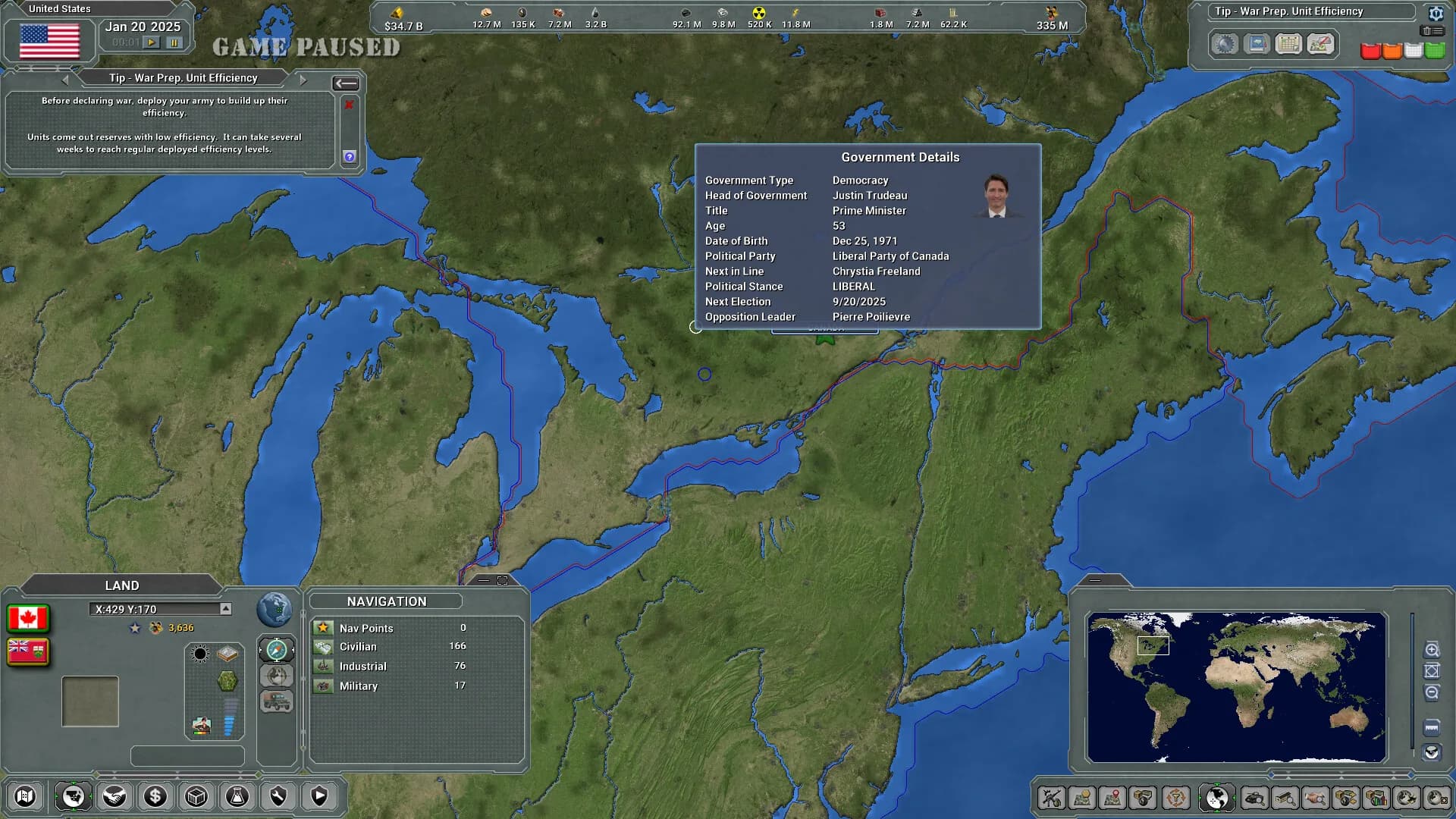Click the globe icon in Land panel
This screenshot has height=819, width=1456.
[275, 609]
